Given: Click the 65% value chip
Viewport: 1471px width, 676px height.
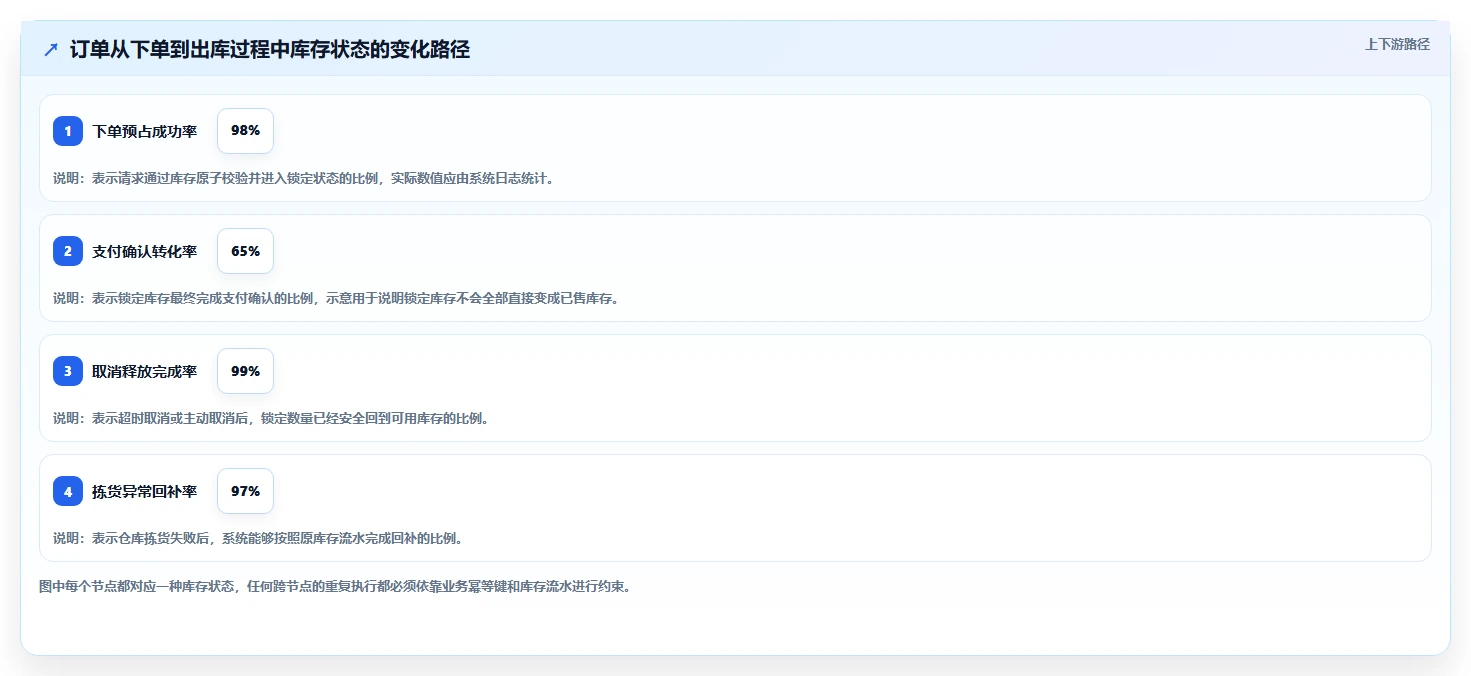Looking at the screenshot, I should click(245, 251).
